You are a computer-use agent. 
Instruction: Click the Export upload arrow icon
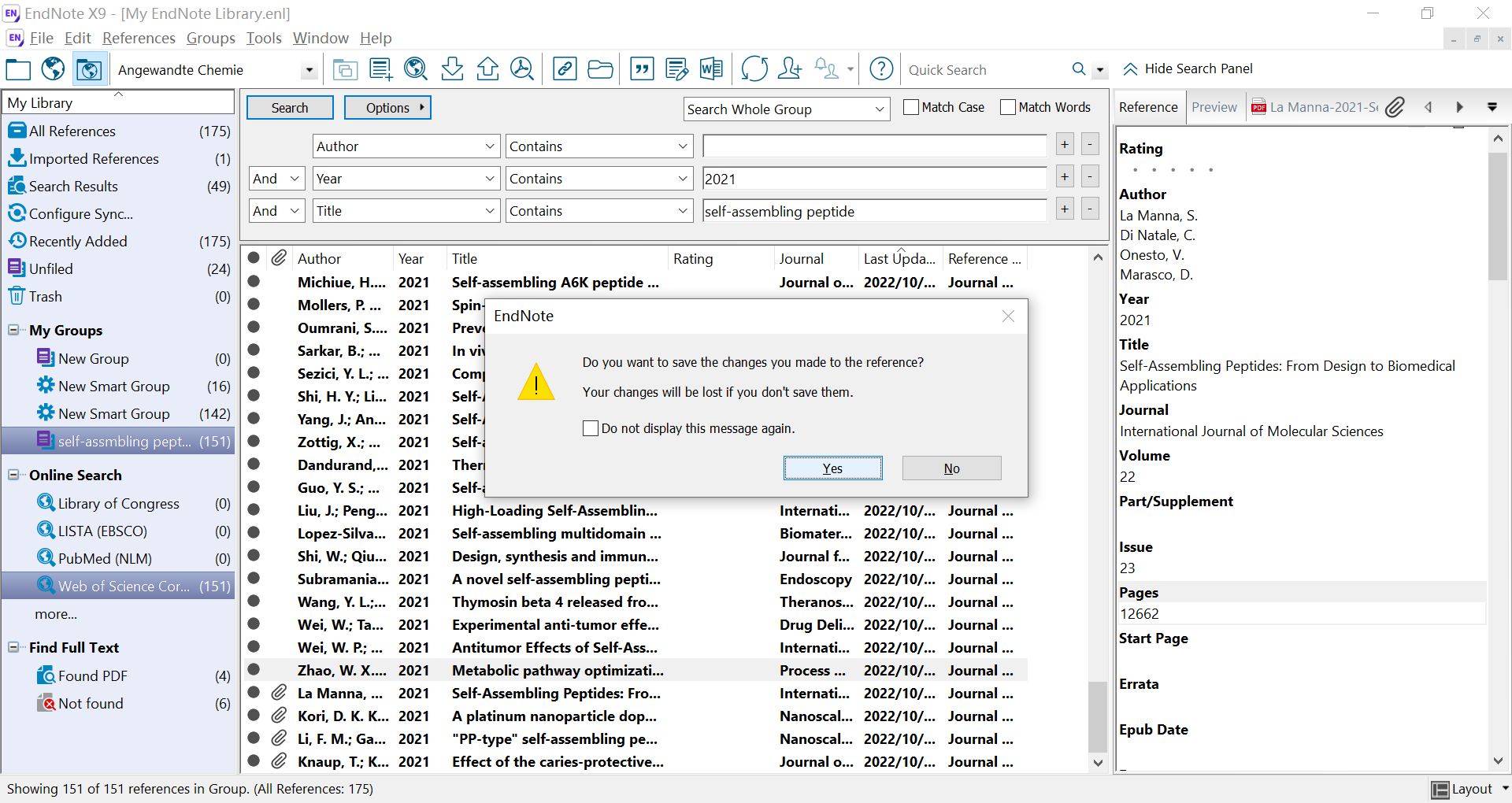click(487, 69)
